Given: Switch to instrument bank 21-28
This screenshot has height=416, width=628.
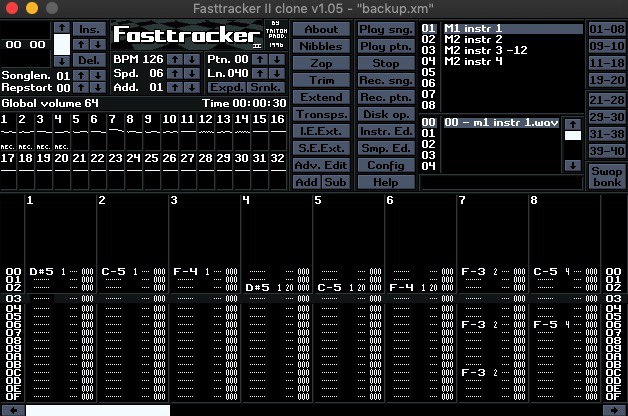Looking at the screenshot, I should [x=606, y=100].
